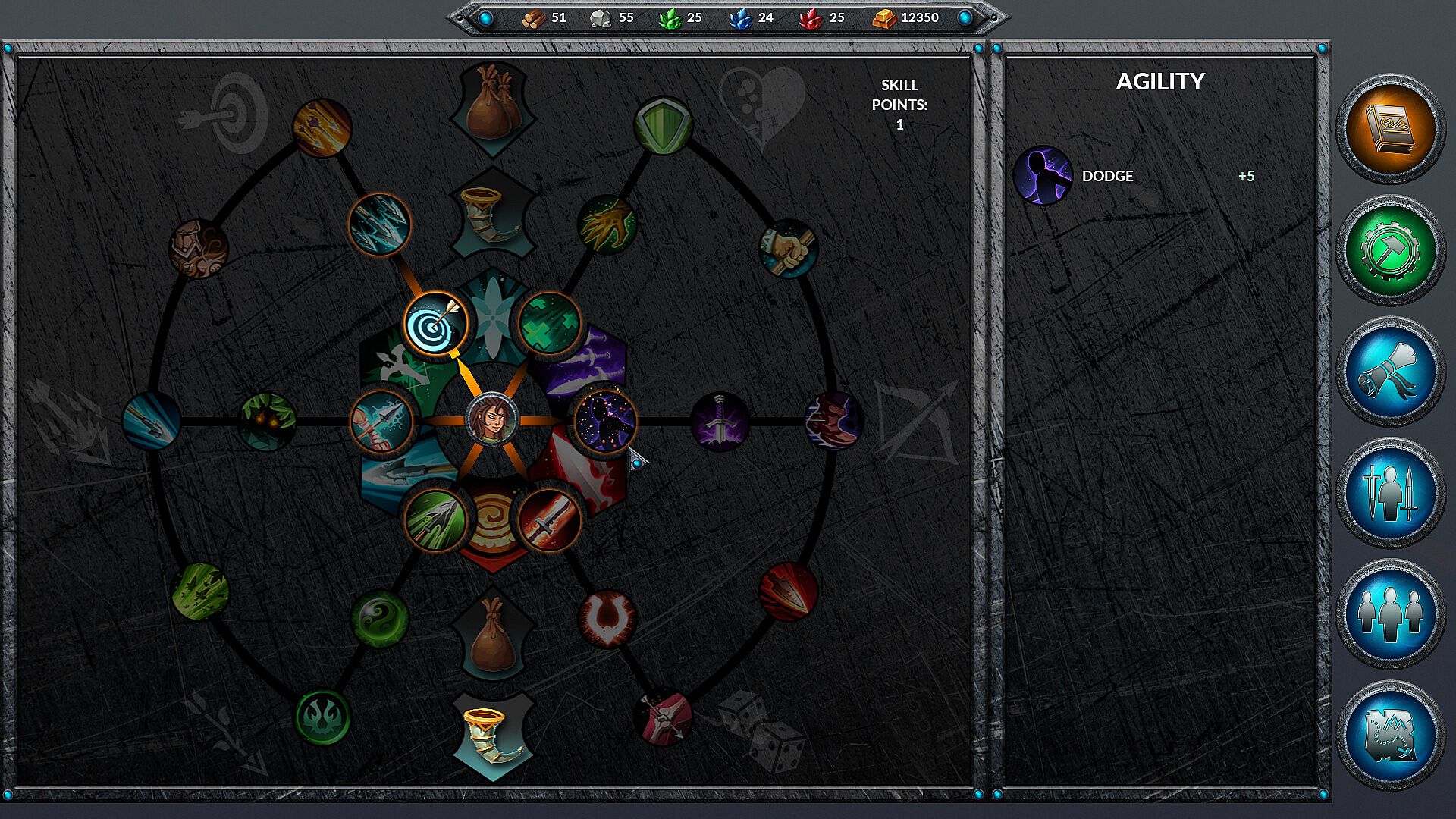Open the three-figure party button
This screenshot has width=1456, height=819.
tap(1389, 614)
